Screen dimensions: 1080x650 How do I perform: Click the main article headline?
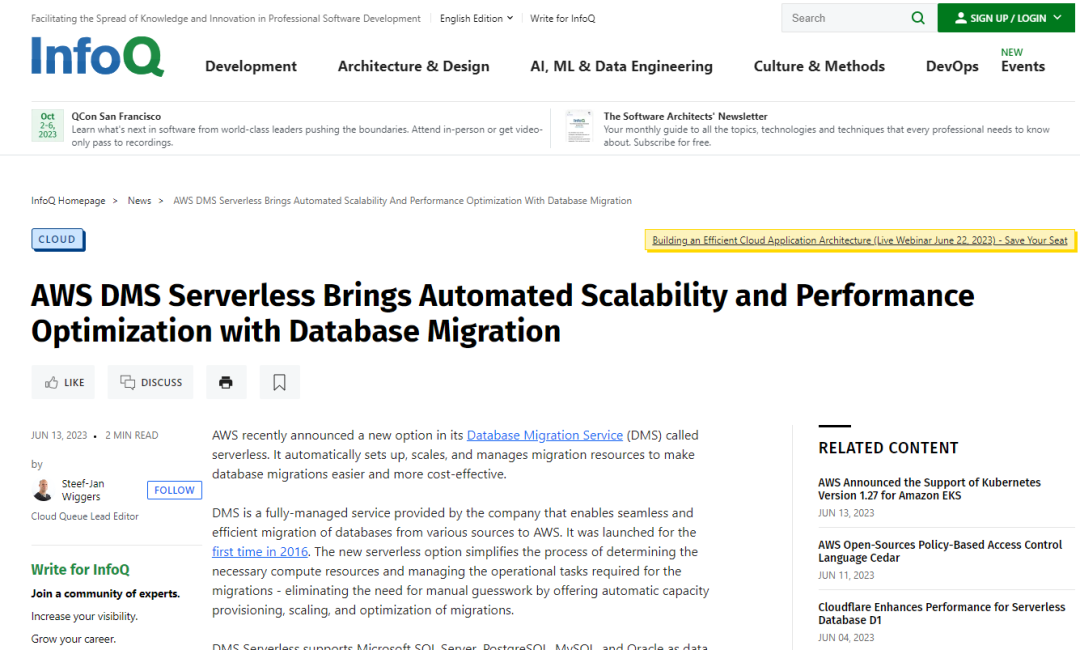(503, 313)
